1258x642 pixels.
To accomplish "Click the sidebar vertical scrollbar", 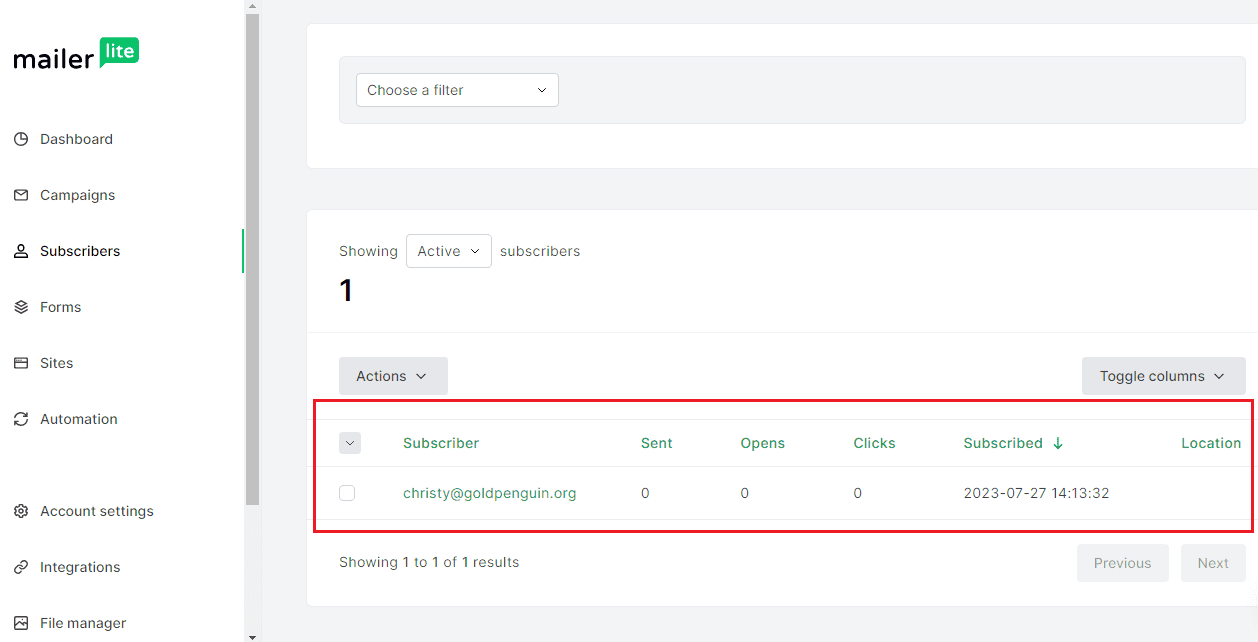I will pyautogui.click(x=252, y=260).
